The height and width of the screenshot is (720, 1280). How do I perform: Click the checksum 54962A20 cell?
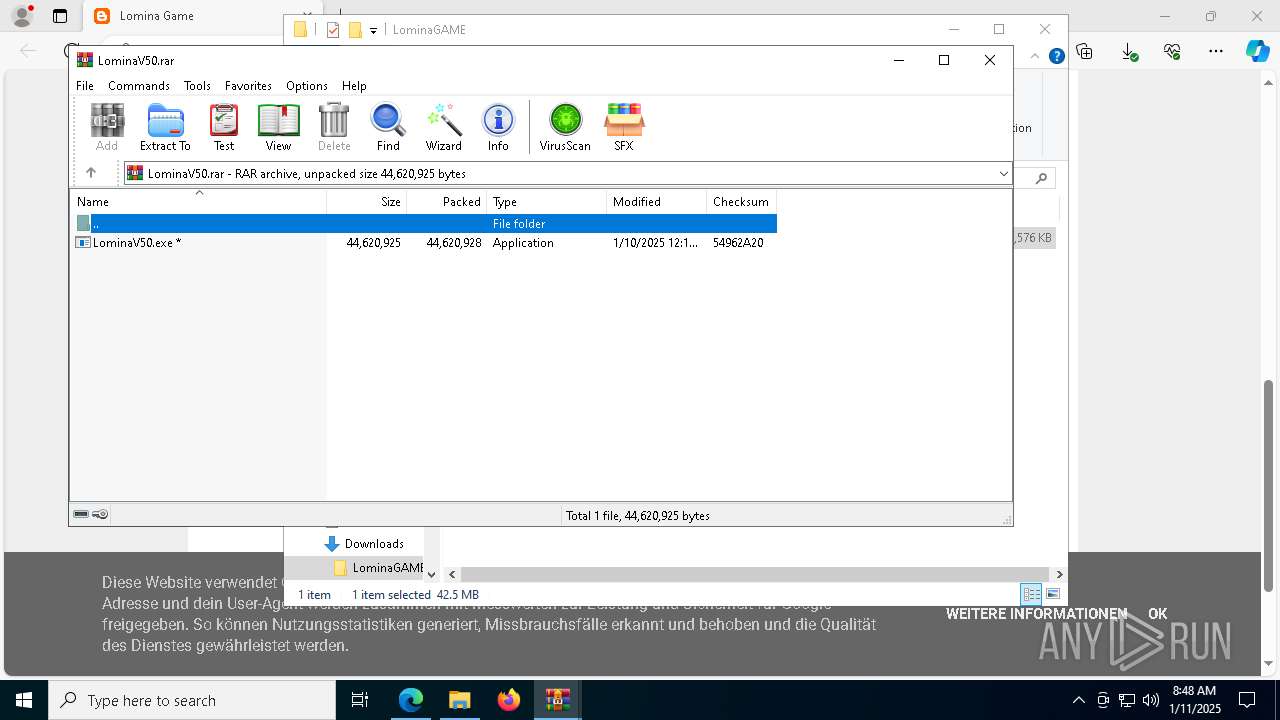(738, 243)
